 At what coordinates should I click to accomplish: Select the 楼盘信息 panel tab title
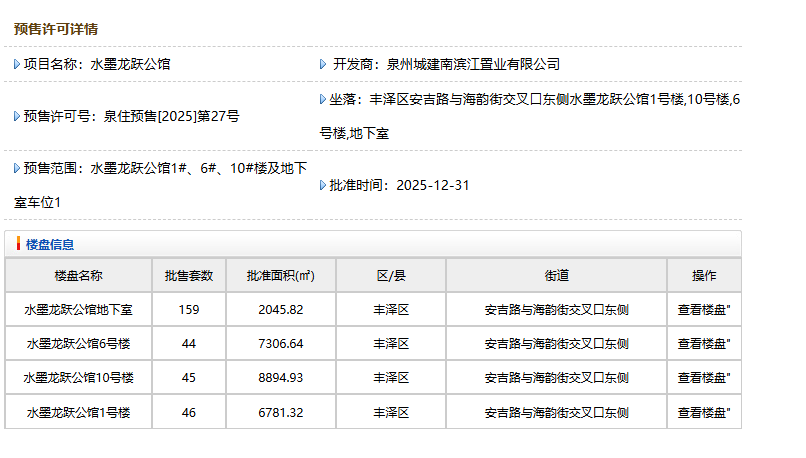pos(50,244)
